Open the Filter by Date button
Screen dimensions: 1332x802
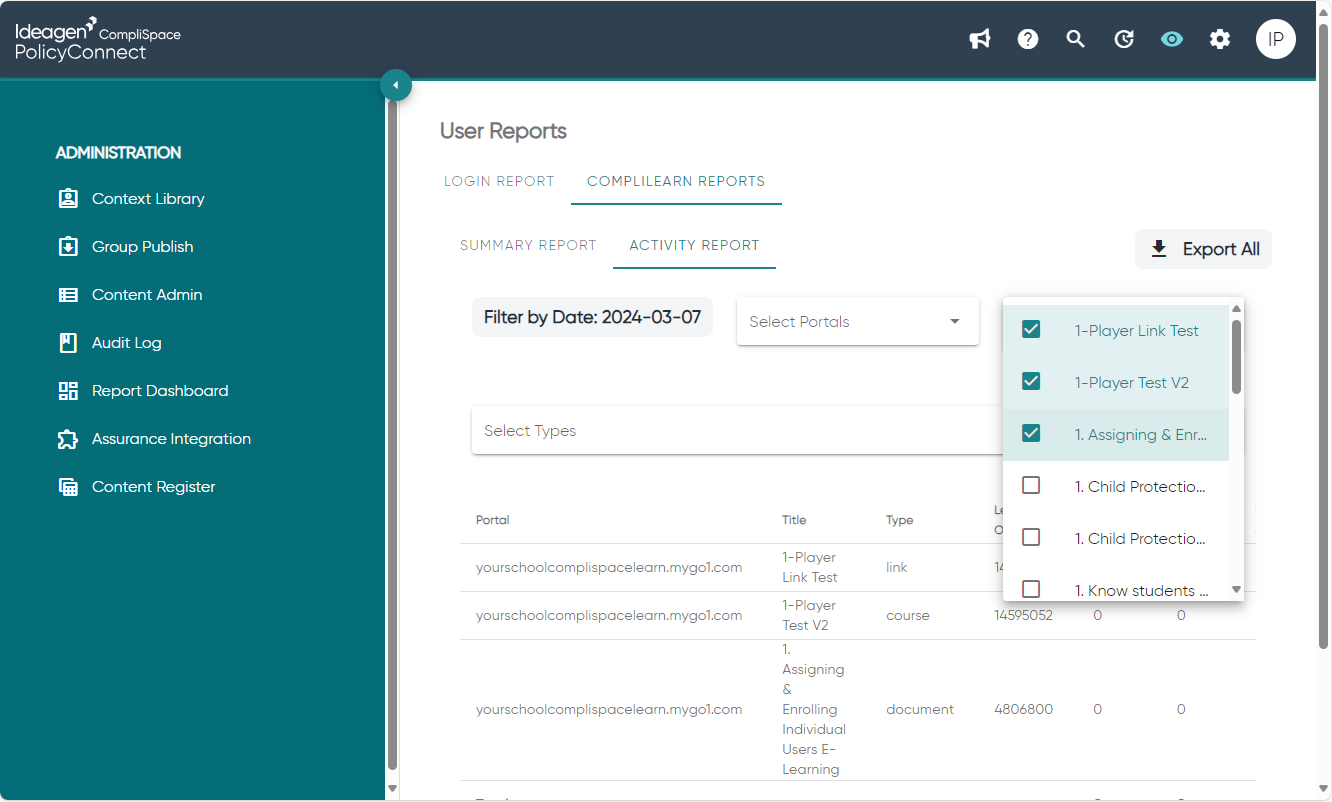point(592,317)
